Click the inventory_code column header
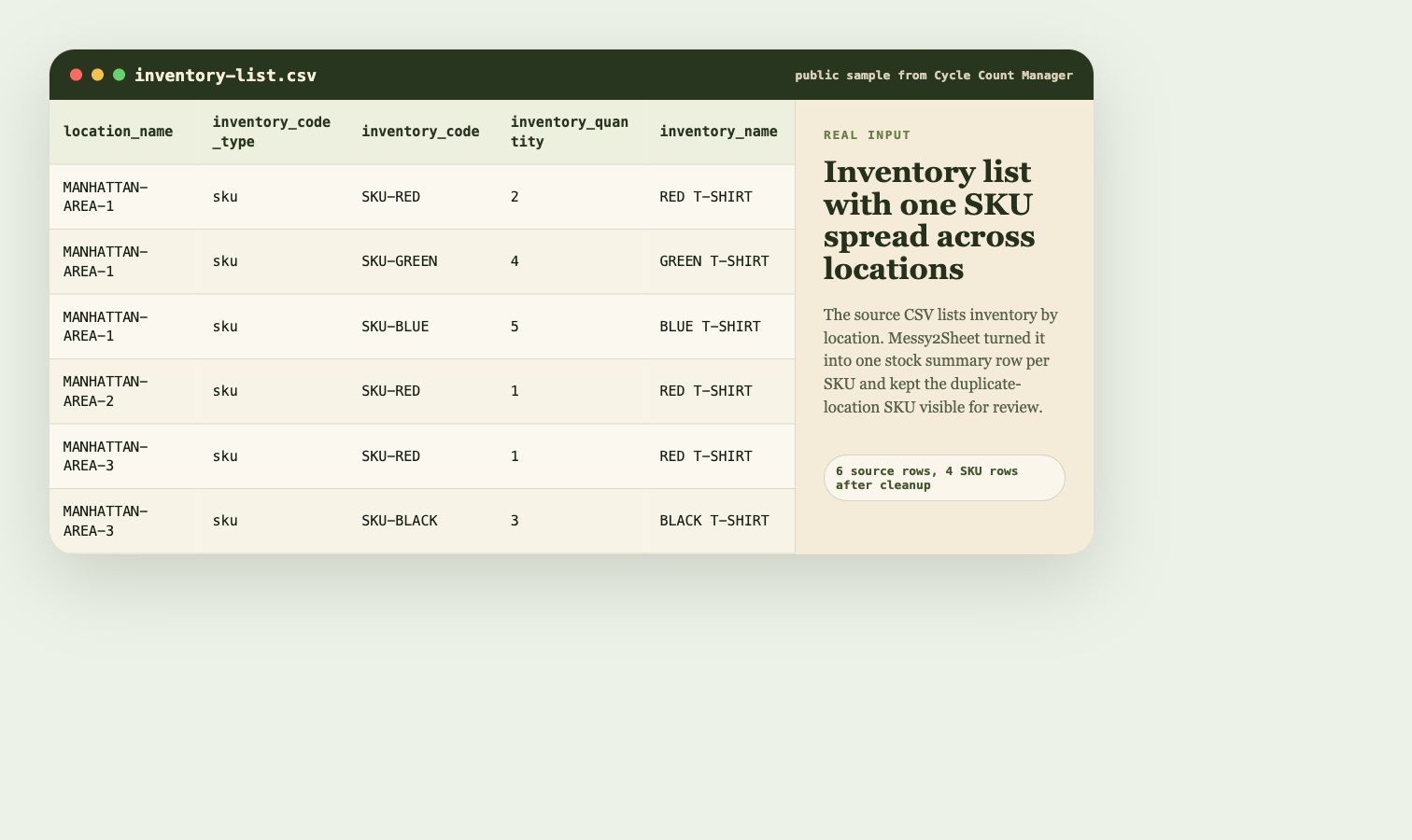This screenshot has width=1412, height=840. pyautogui.click(x=422, y=132)
